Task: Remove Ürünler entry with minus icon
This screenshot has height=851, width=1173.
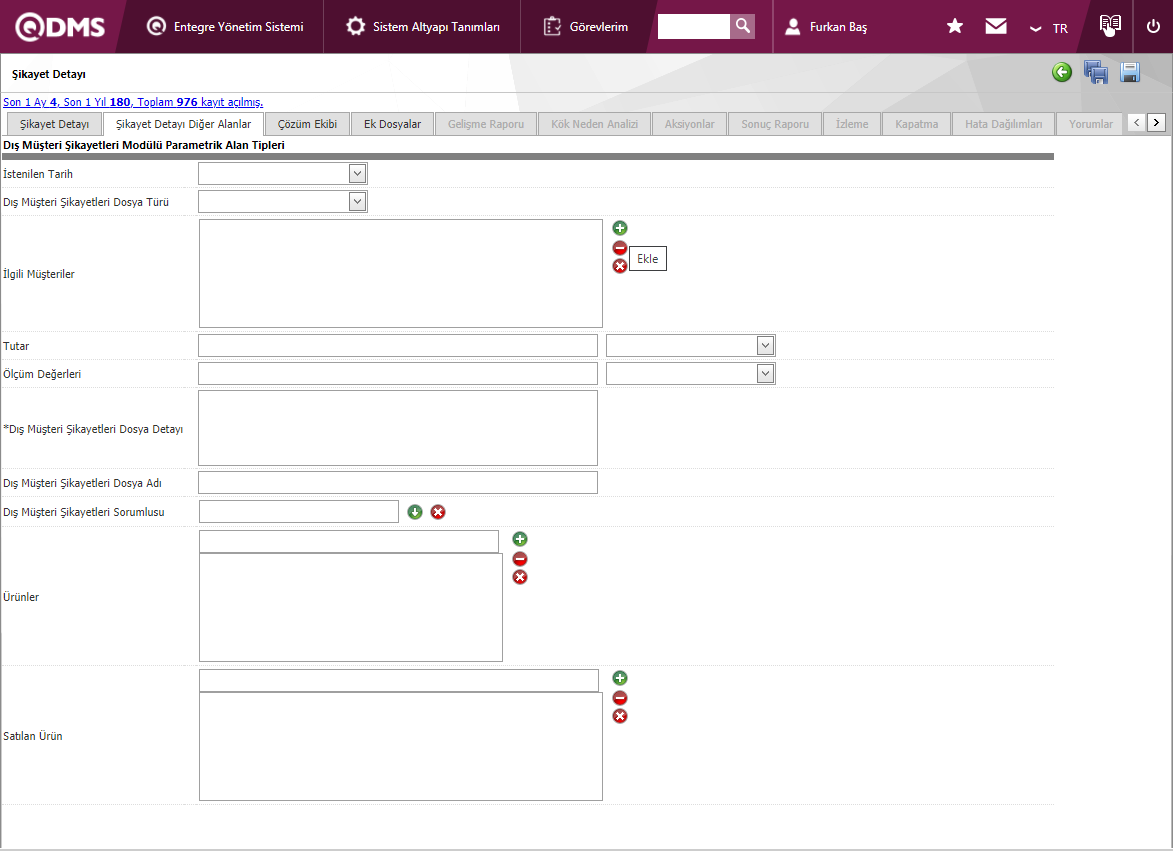Action: pos(520,559)
